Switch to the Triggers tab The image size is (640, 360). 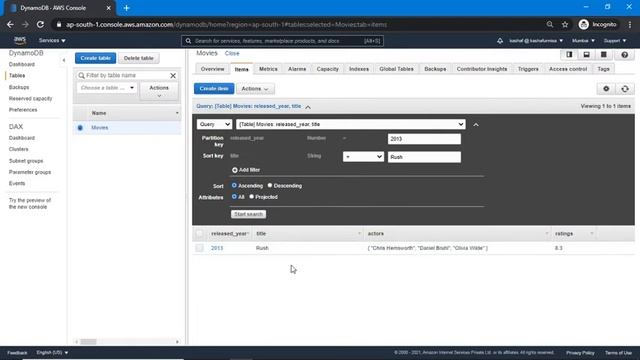pos(528,69)
